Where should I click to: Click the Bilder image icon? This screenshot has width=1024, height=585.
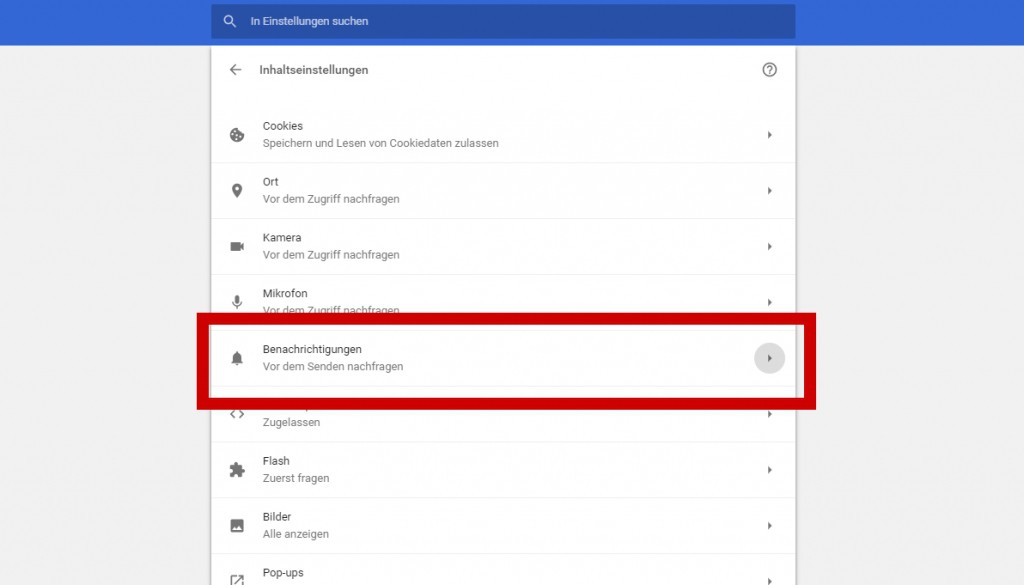(237, 525)
